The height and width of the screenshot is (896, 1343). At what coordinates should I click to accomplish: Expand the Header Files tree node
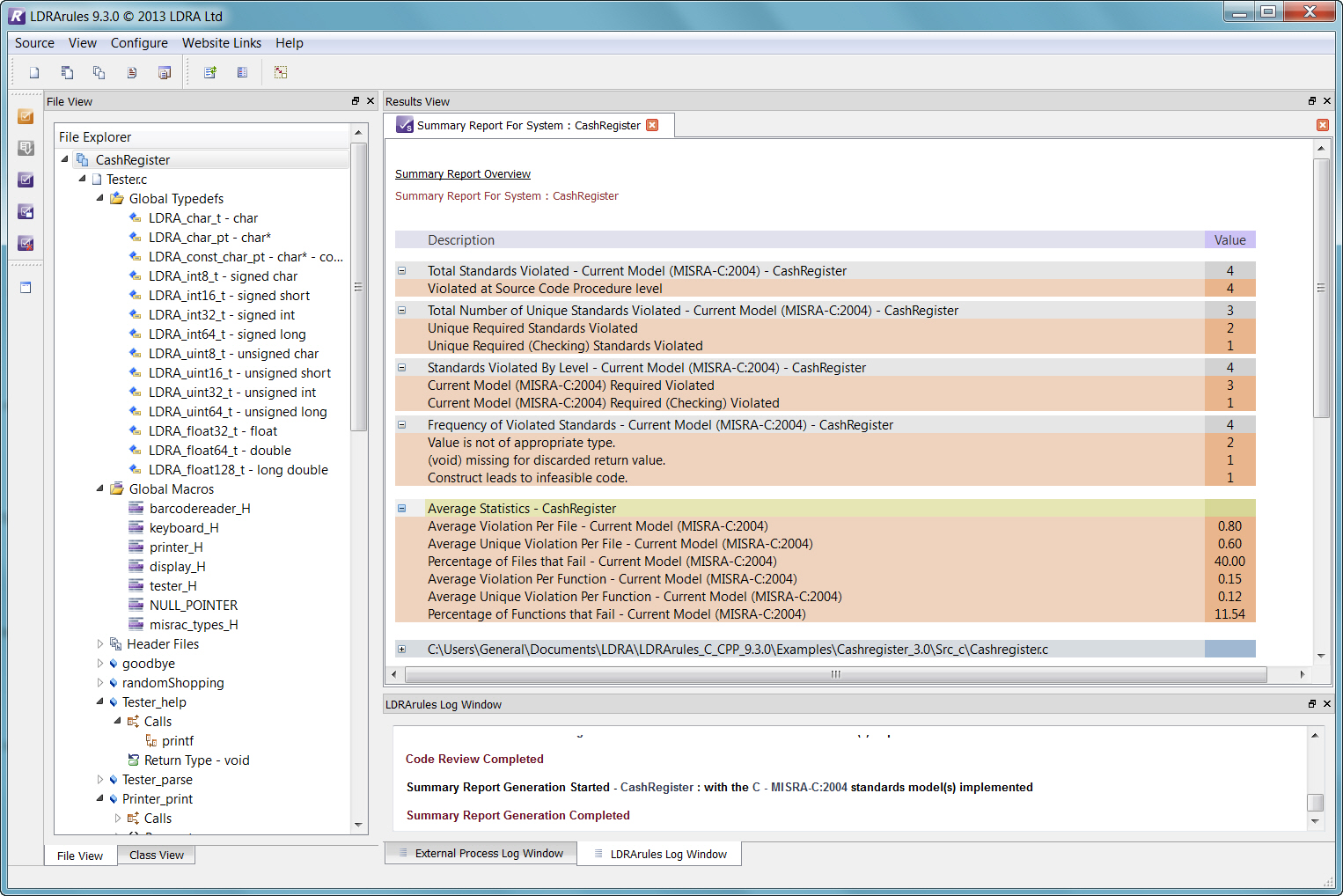pos(100,644)
